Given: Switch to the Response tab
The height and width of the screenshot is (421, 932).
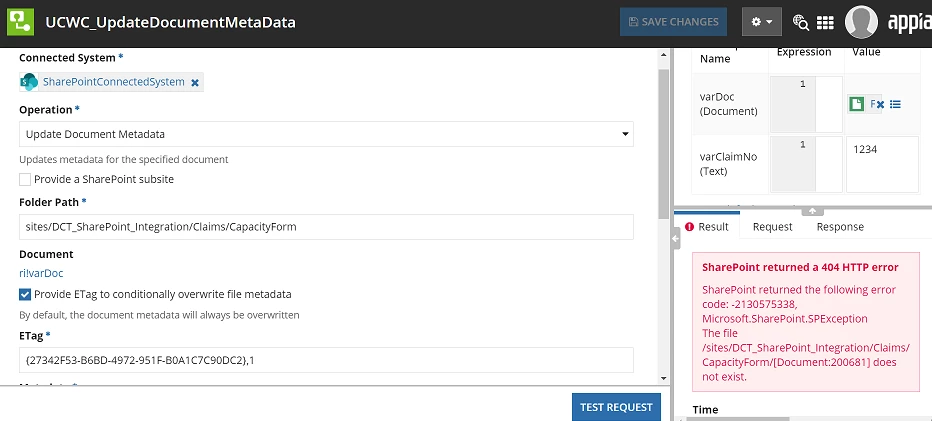Looking at the screenshot, I should 840,227.
